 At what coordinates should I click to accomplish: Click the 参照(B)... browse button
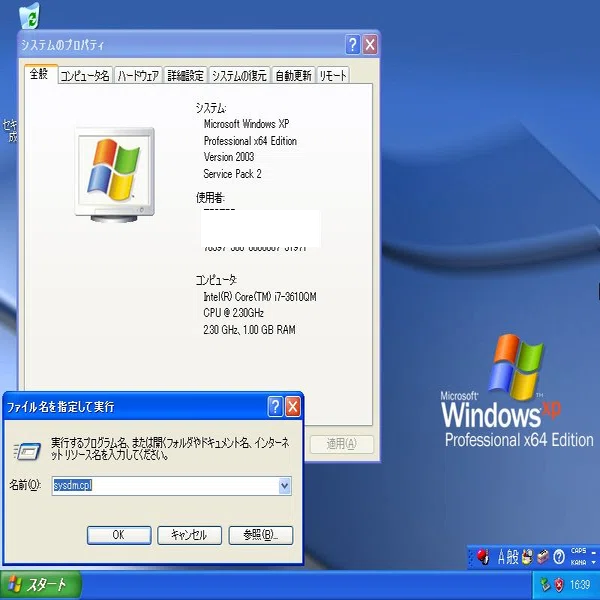(x=261, y=535)
